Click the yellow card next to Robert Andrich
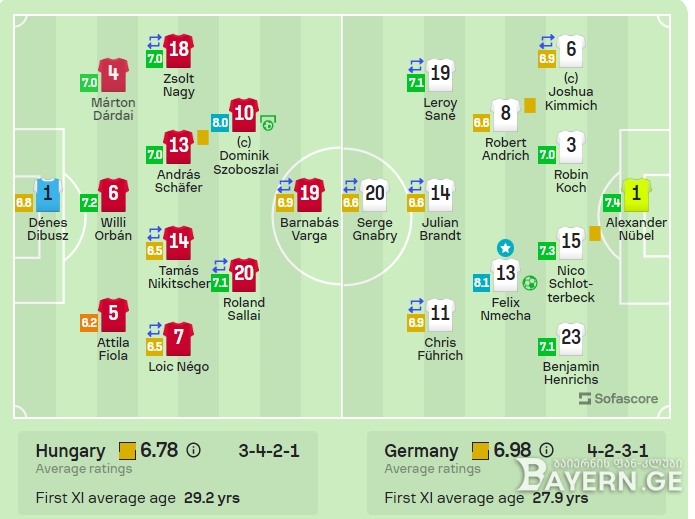Image resolution: width=695 pixels, height=519 pixels. 530,105
